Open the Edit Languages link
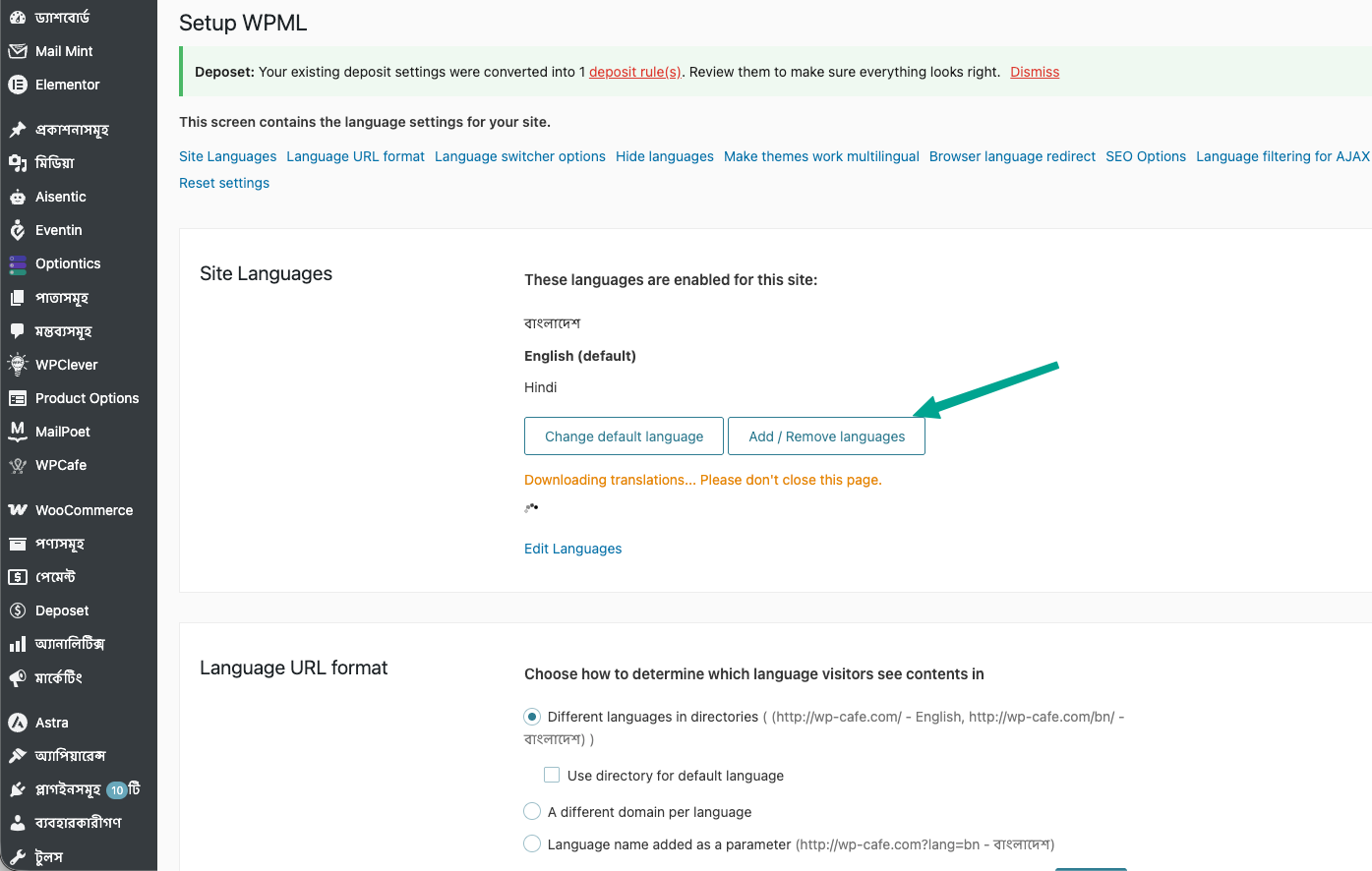Image resolution: width=1372 pixels, height=871 pixels. (572, 549)
